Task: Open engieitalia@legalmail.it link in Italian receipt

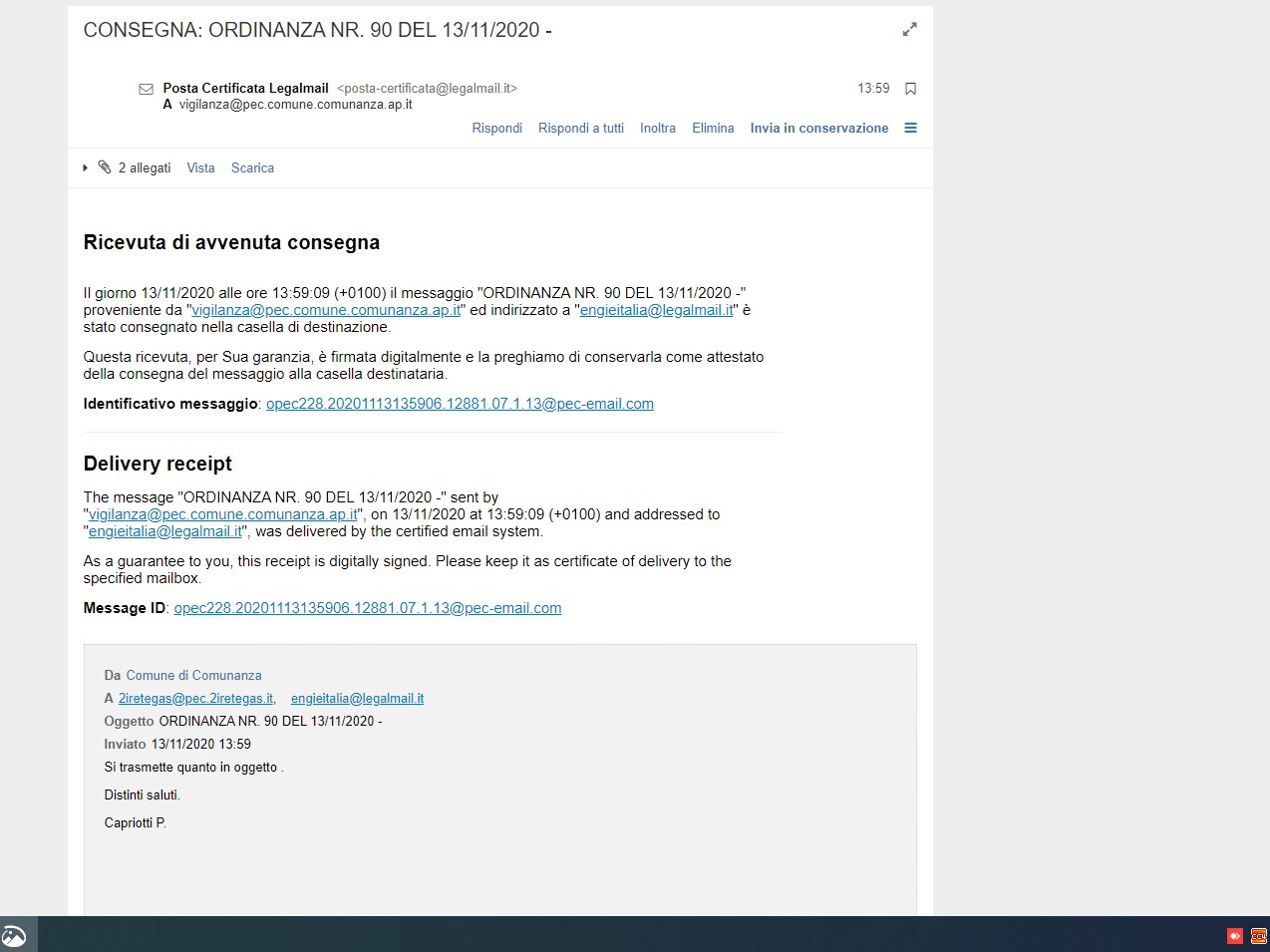Action: click(656, 310)
